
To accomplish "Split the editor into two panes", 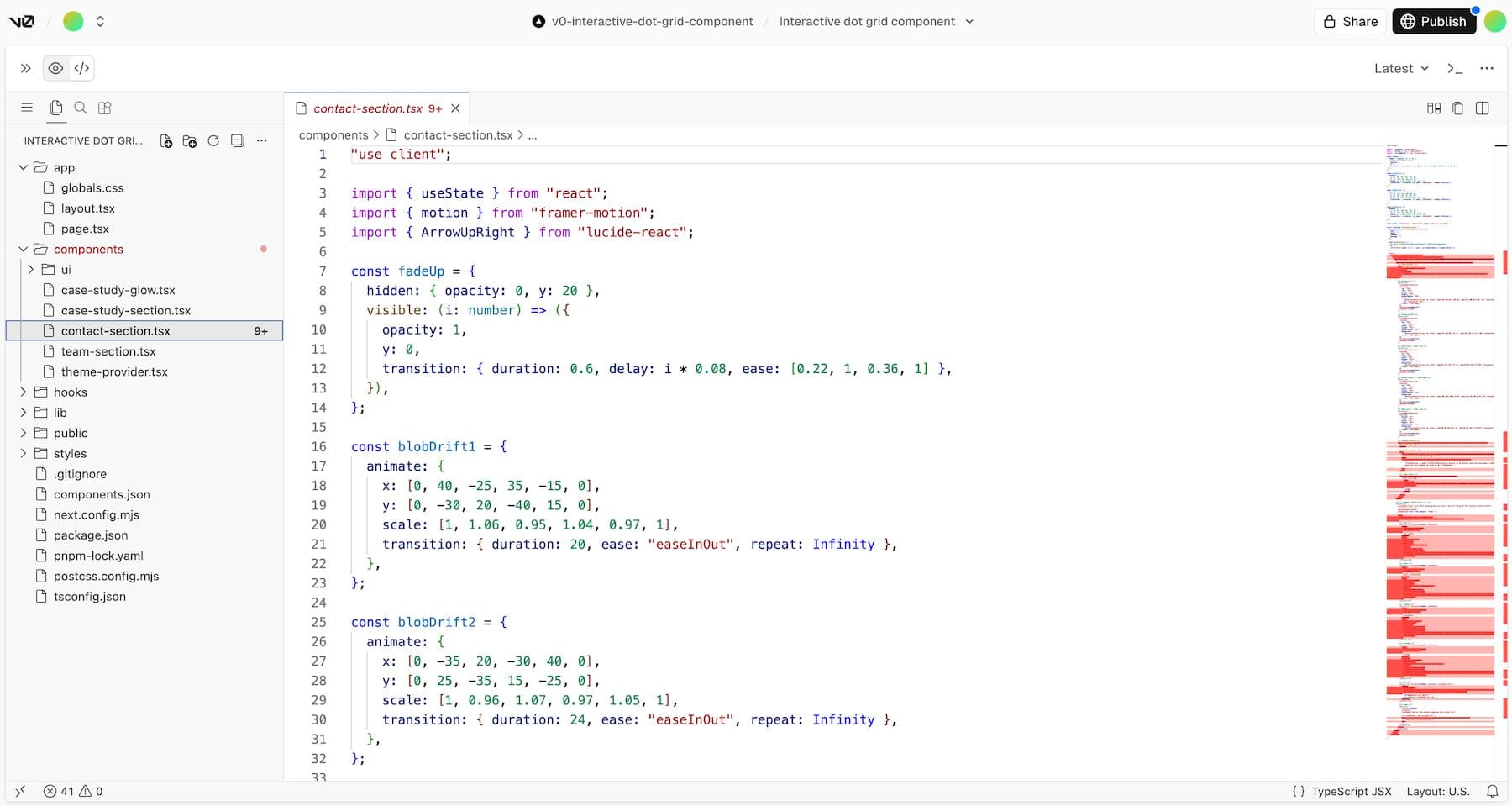I will [x=1483, y=108].
